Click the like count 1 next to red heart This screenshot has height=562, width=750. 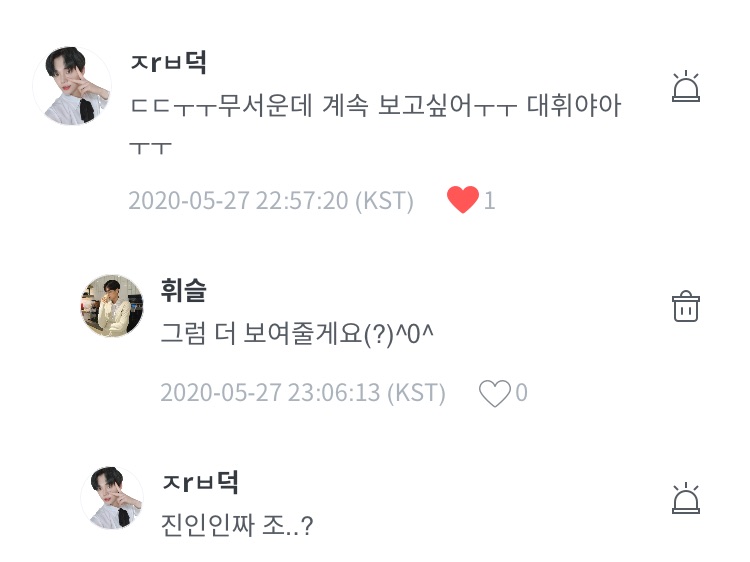489,201
